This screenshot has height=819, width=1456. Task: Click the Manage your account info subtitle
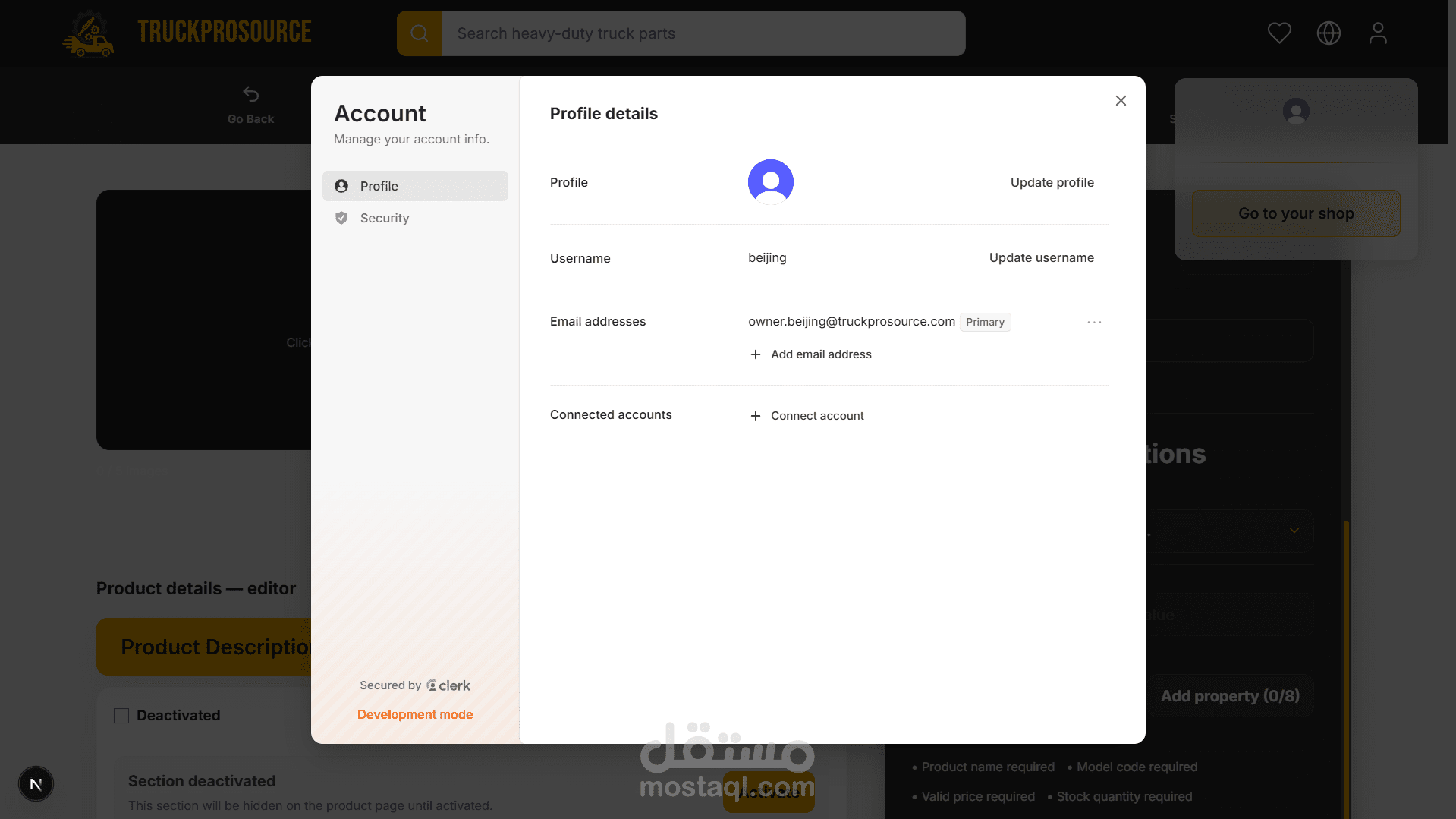point(411,139)
